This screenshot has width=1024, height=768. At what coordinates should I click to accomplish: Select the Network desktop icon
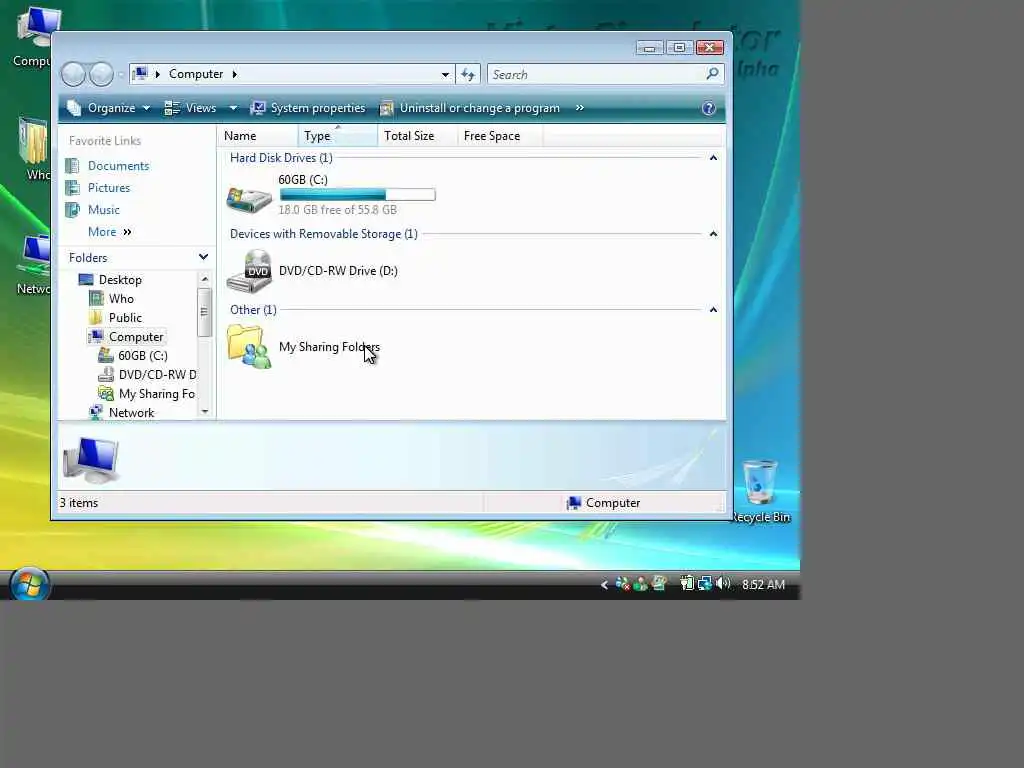pyautogui.click(x=33, y=264)
